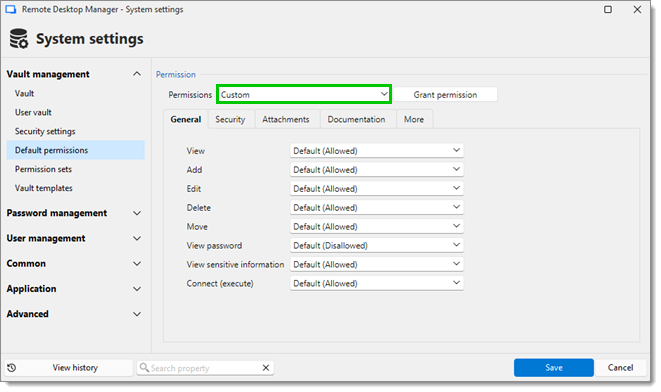
Task: Close the System settings window
Action: click(637, 9)
